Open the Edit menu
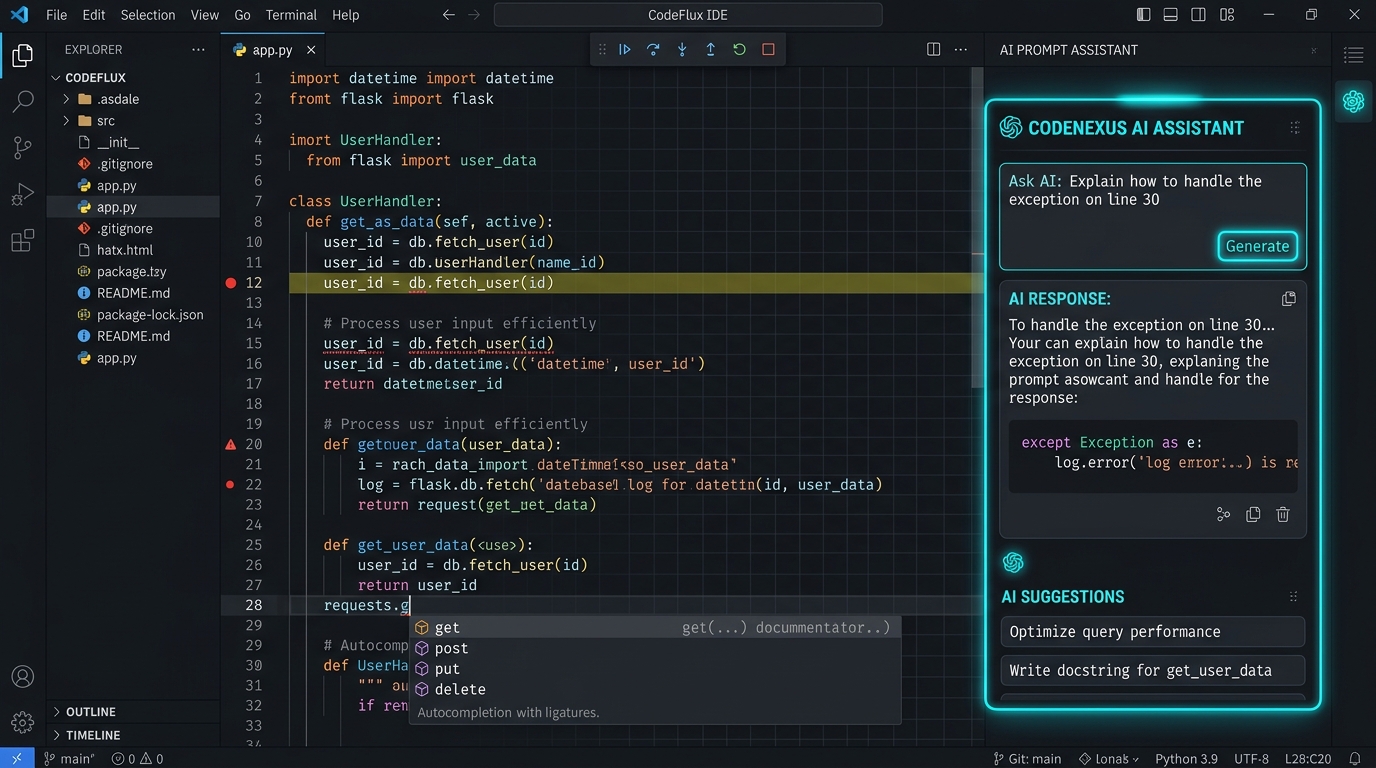 coord(94,15)
